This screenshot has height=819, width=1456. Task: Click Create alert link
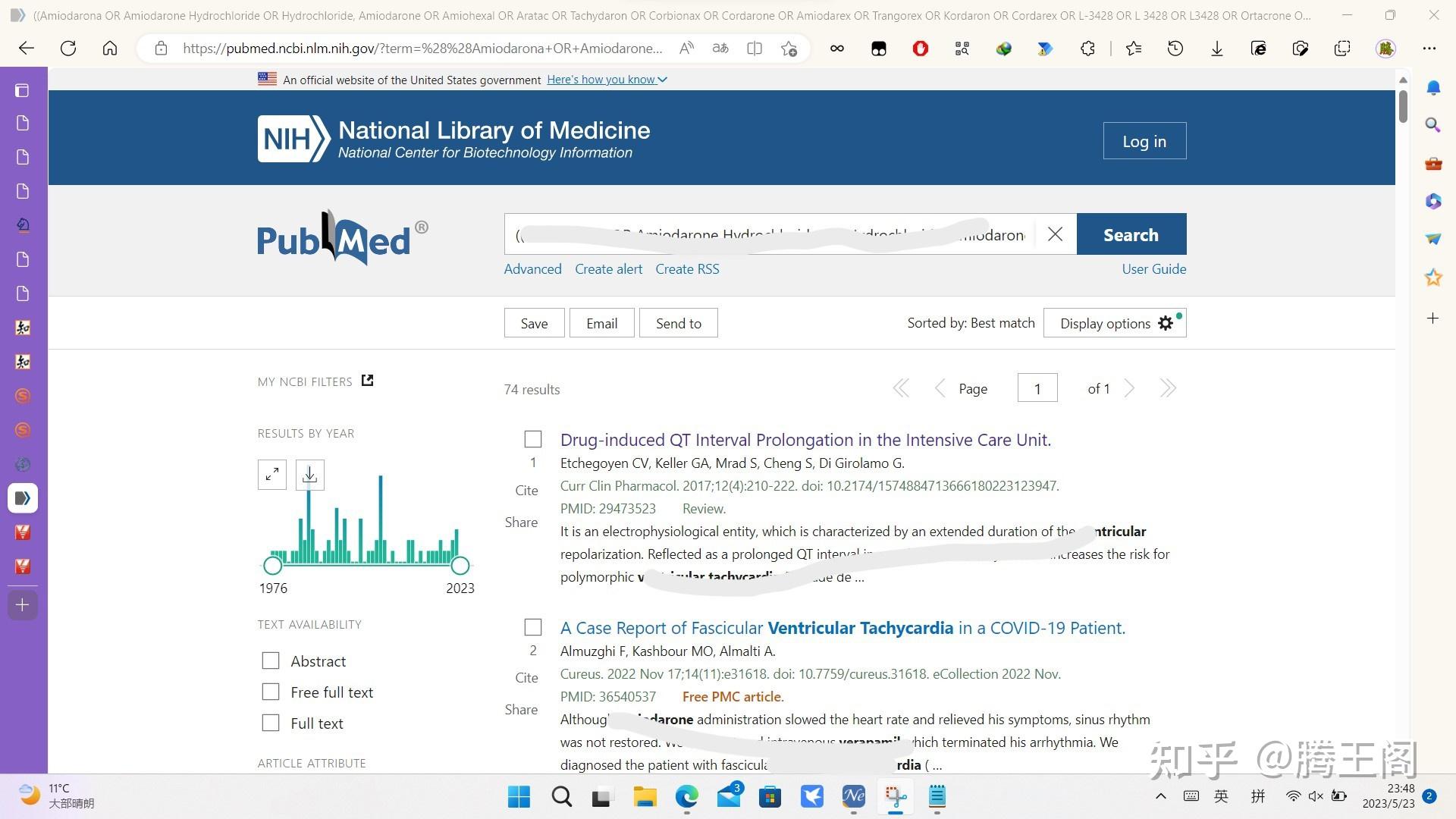click(x=608, y=269)
